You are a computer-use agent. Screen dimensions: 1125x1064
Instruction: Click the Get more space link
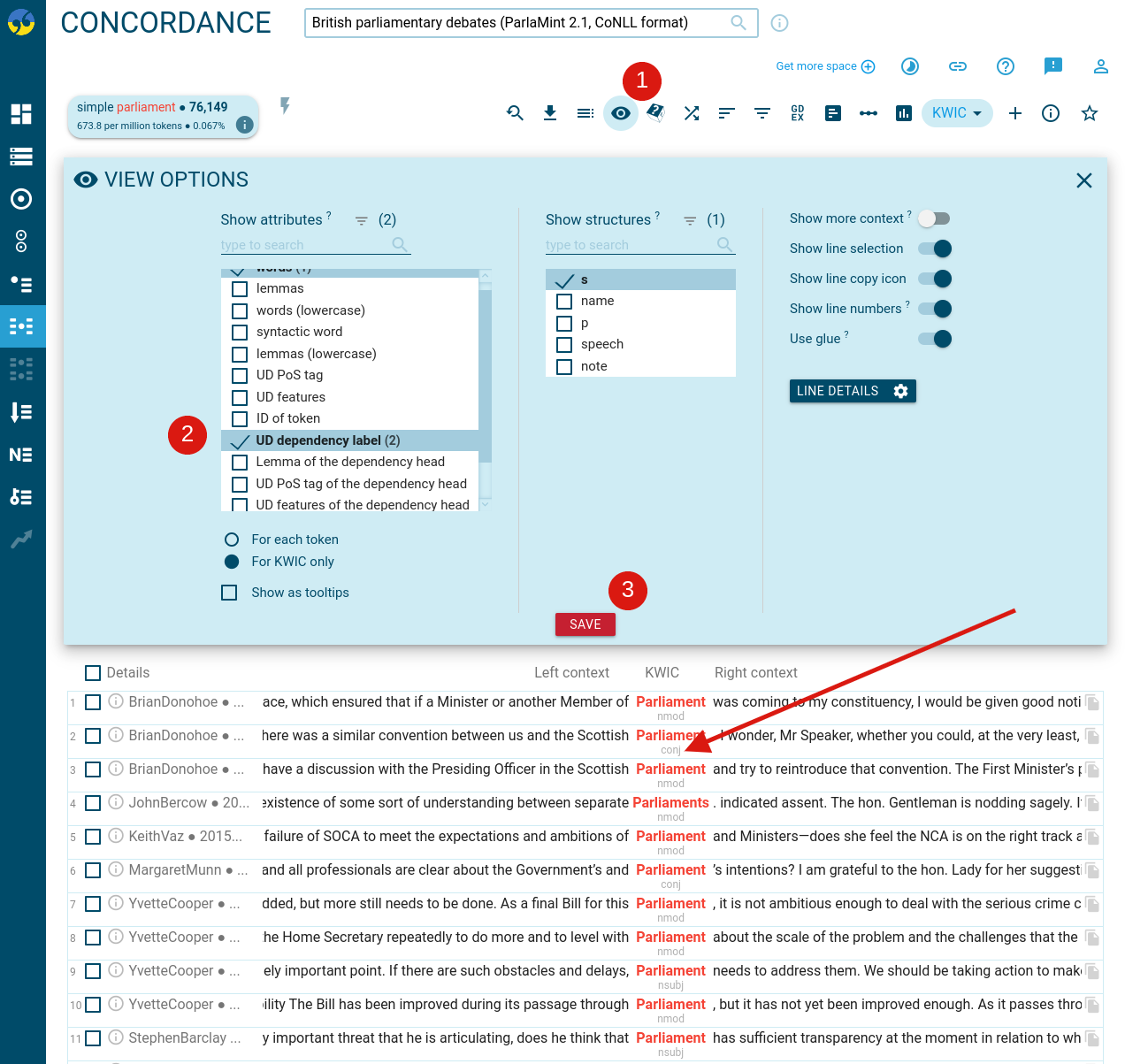(x=824, y=66)
